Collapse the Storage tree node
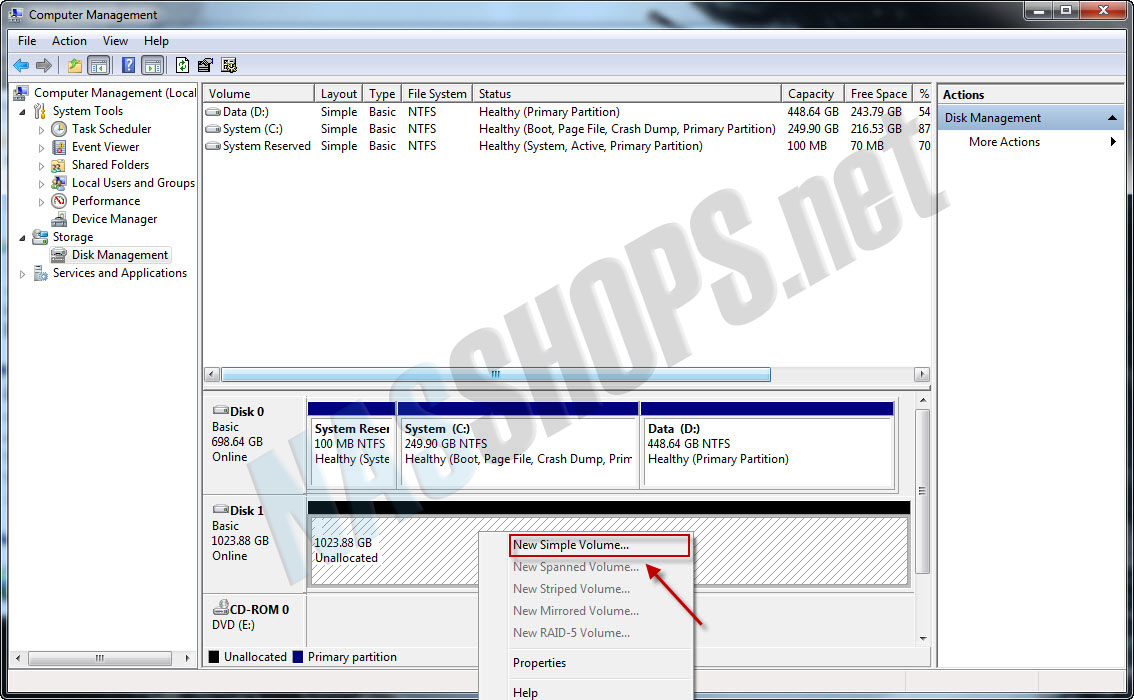Image resolution: width=1134 pixels, height=700 pixels. pyautogui.click(x=22, y=237)
